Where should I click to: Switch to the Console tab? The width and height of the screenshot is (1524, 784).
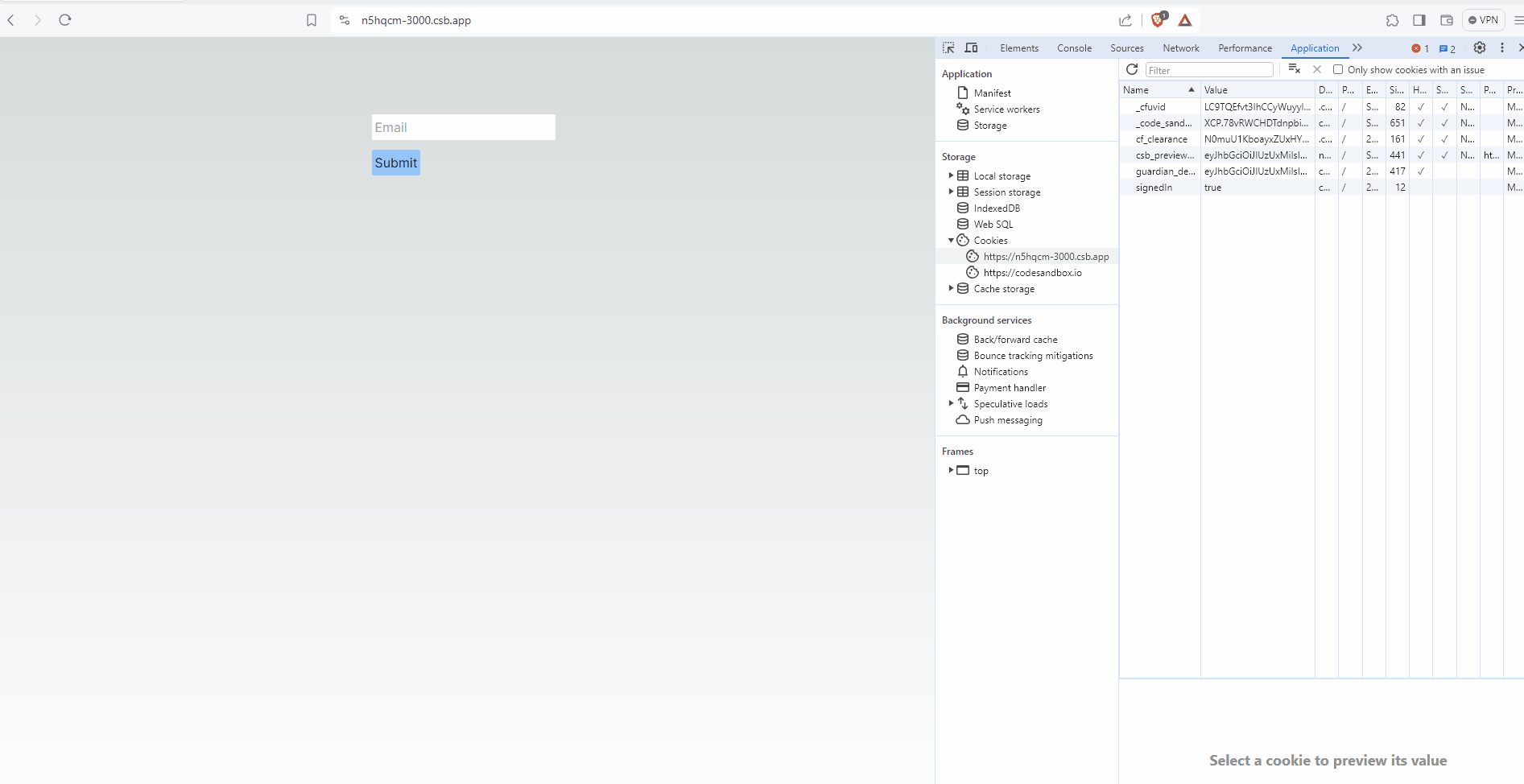[x=1074, y=48]
